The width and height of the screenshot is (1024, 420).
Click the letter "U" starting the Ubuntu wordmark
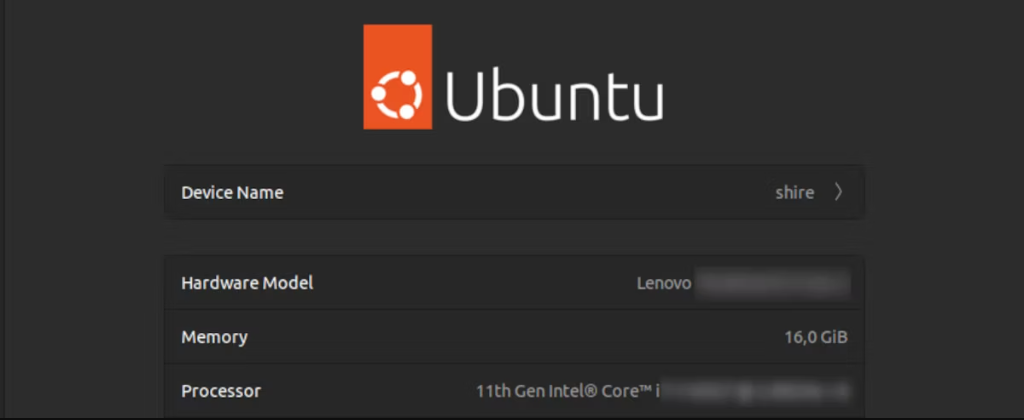point(468,94)
